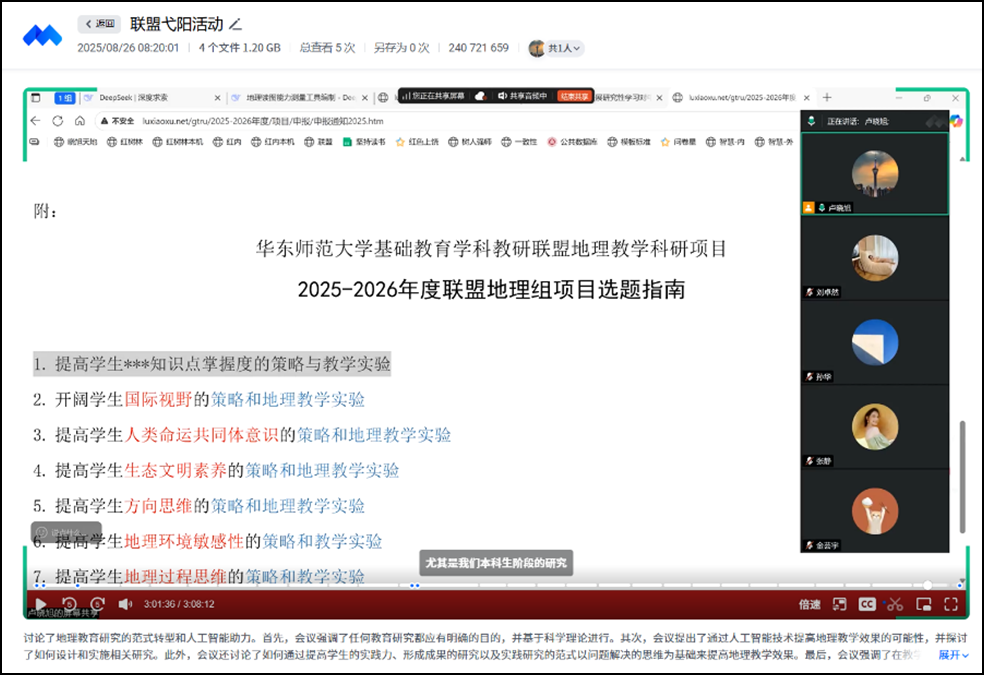Image resolution: width=984 pixels, height=675 pixels.
Task: Click the layout icon beside 倍速
Action: (x=840, y=604)
